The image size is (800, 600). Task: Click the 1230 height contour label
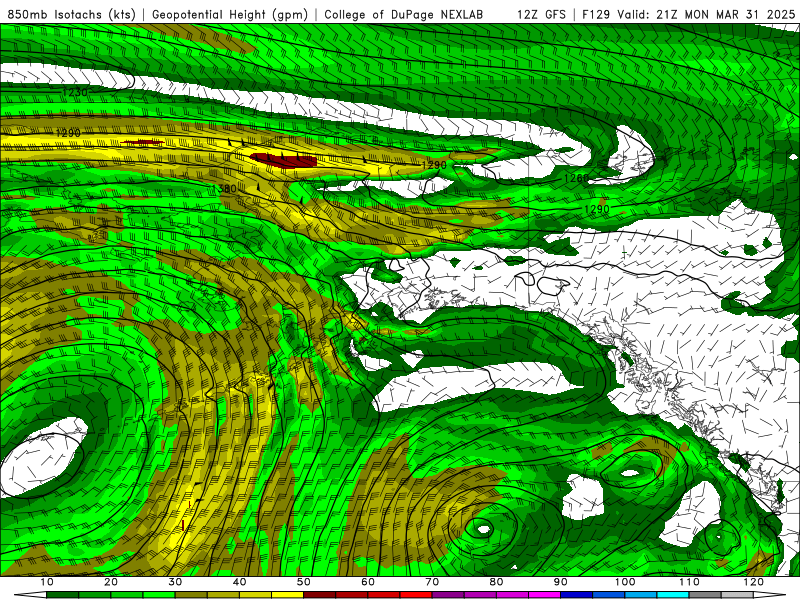click(x=75, y=92)
